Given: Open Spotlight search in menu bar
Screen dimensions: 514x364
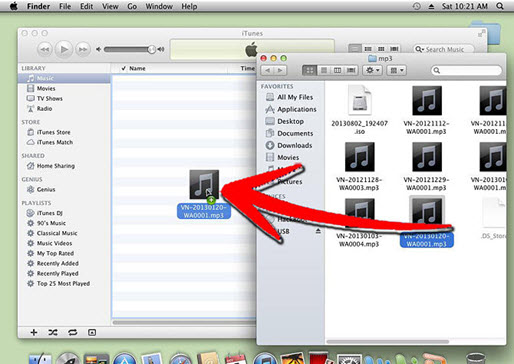Looking at the screenshot, I should [x=500, y=6].
